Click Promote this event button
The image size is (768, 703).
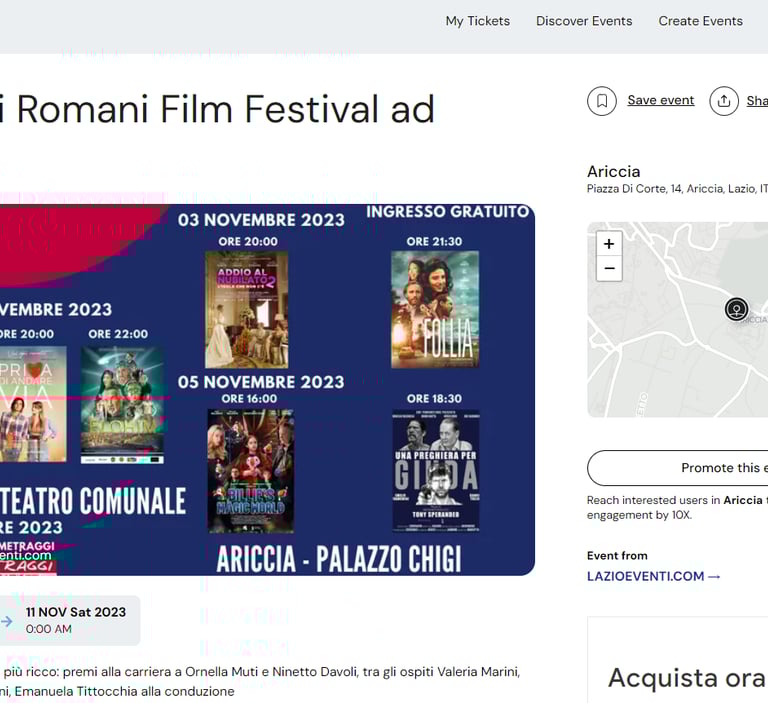(x=677, y=468)
